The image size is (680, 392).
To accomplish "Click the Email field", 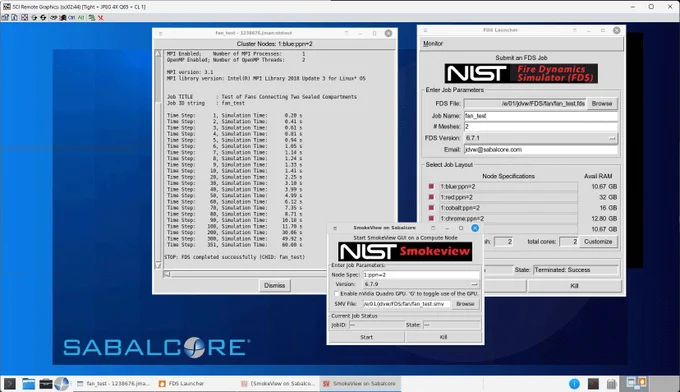I will [x=541, y=150].
